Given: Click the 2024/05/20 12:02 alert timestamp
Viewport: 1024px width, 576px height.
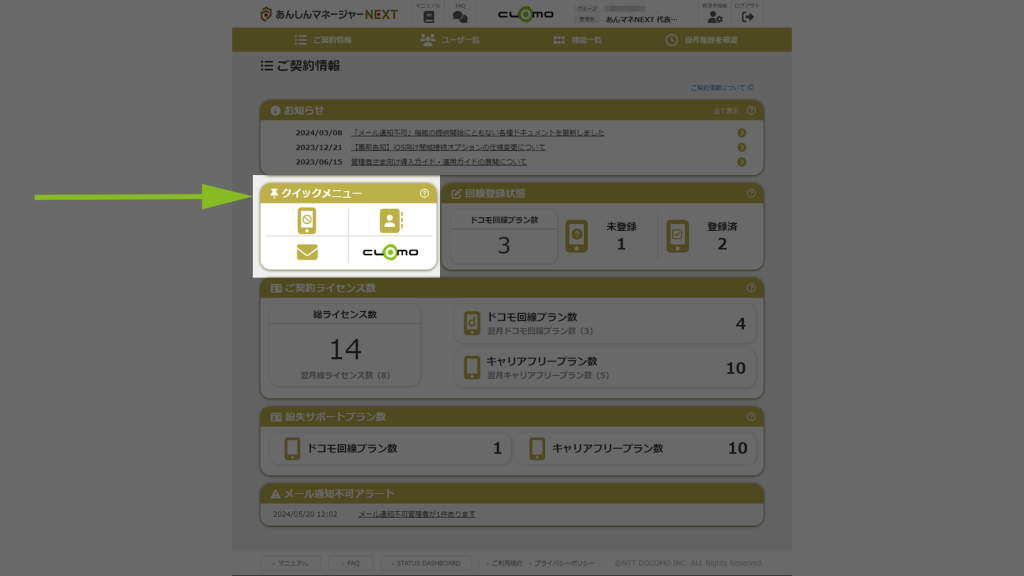Looking at the screenshot, I should [x=305, y=514].
